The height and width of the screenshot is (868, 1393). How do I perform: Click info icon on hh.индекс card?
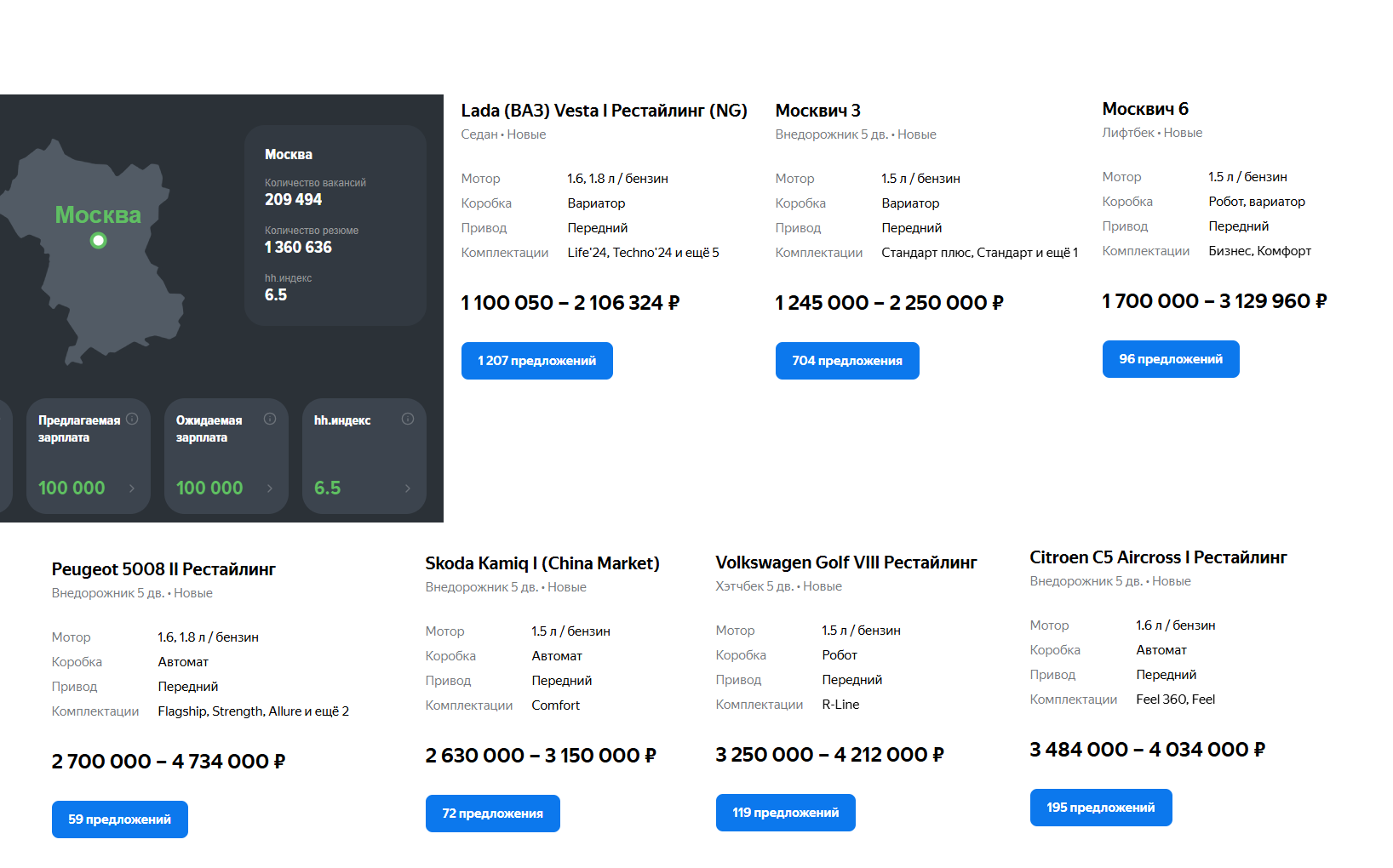coord(408,419)
